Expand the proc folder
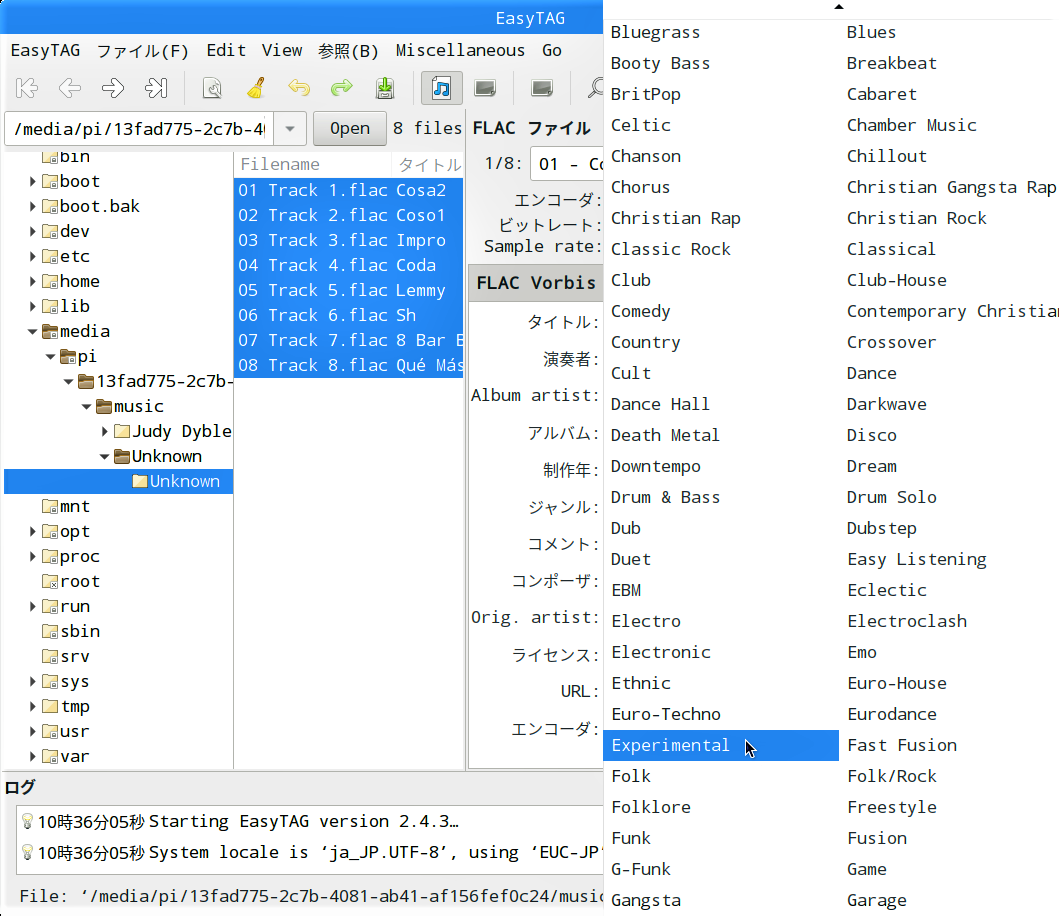 [32, 556]
